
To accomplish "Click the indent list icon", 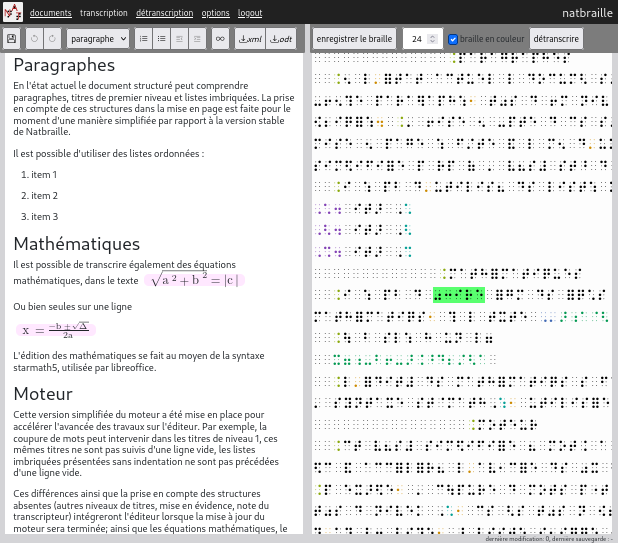I will pos(197,39).
